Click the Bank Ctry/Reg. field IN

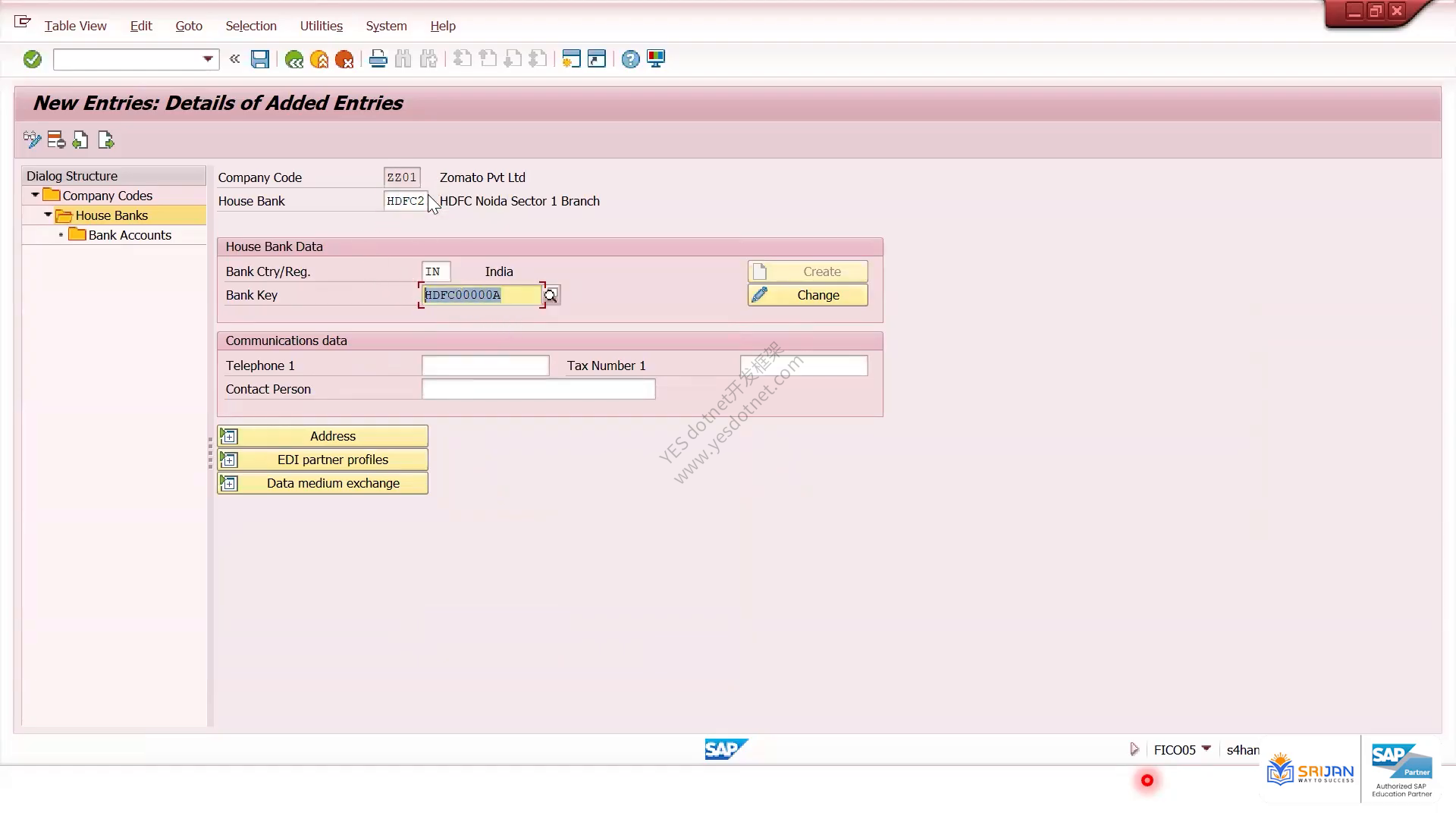pyautogui.click(x=436, y=271)
